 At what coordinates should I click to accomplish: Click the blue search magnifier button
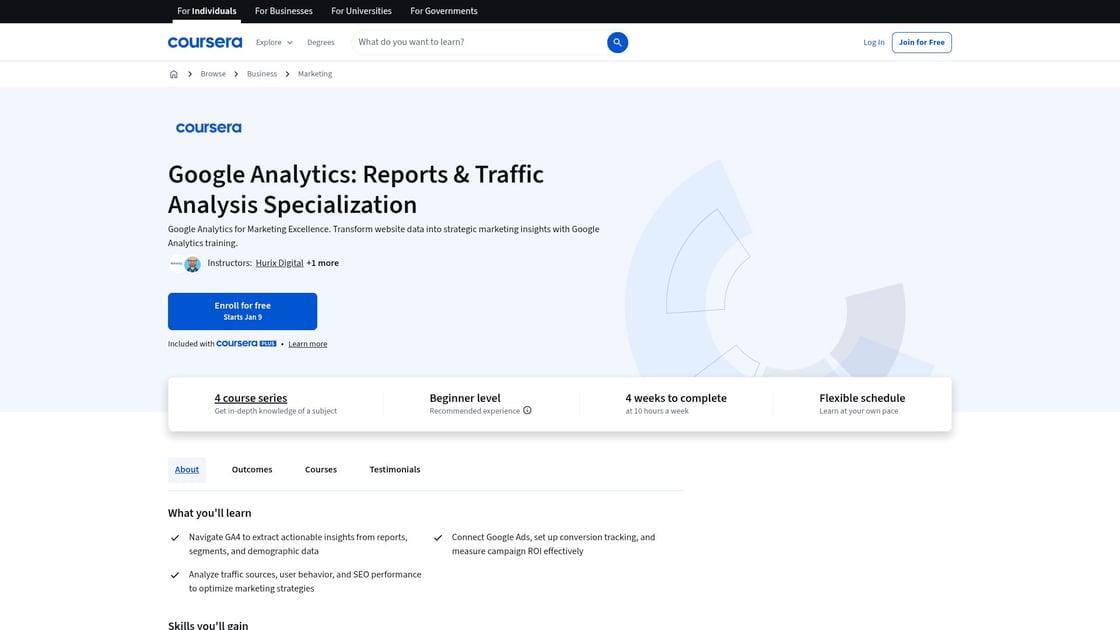click(618, 42)
